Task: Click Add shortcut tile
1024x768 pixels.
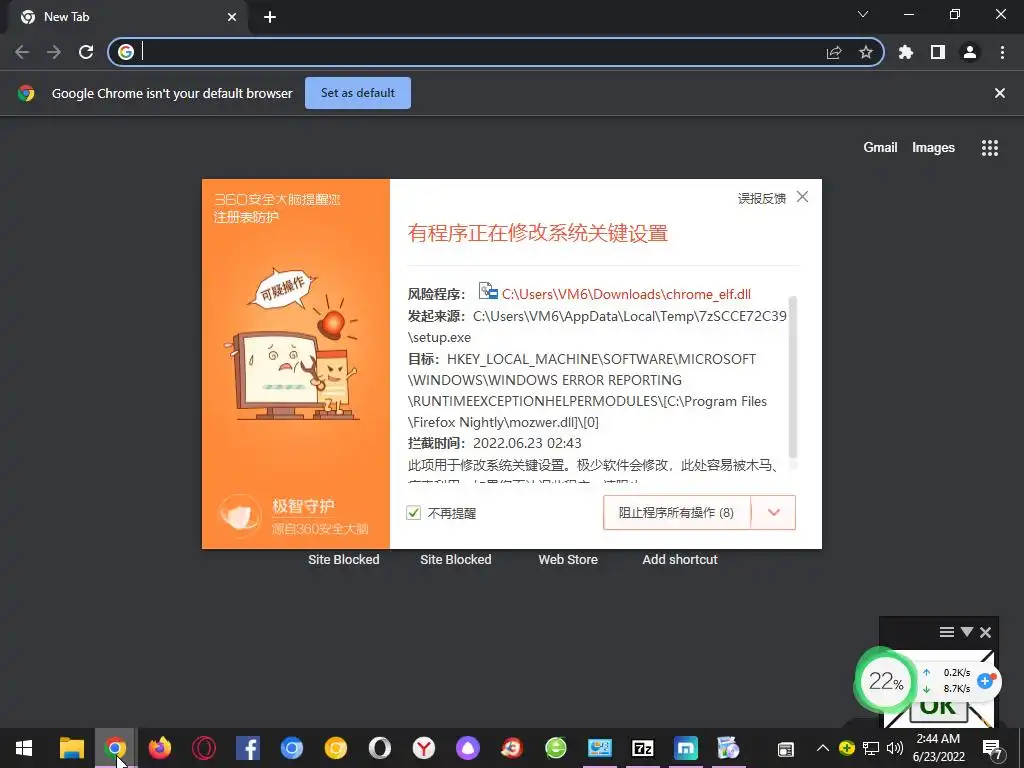Action: (680, 560)
